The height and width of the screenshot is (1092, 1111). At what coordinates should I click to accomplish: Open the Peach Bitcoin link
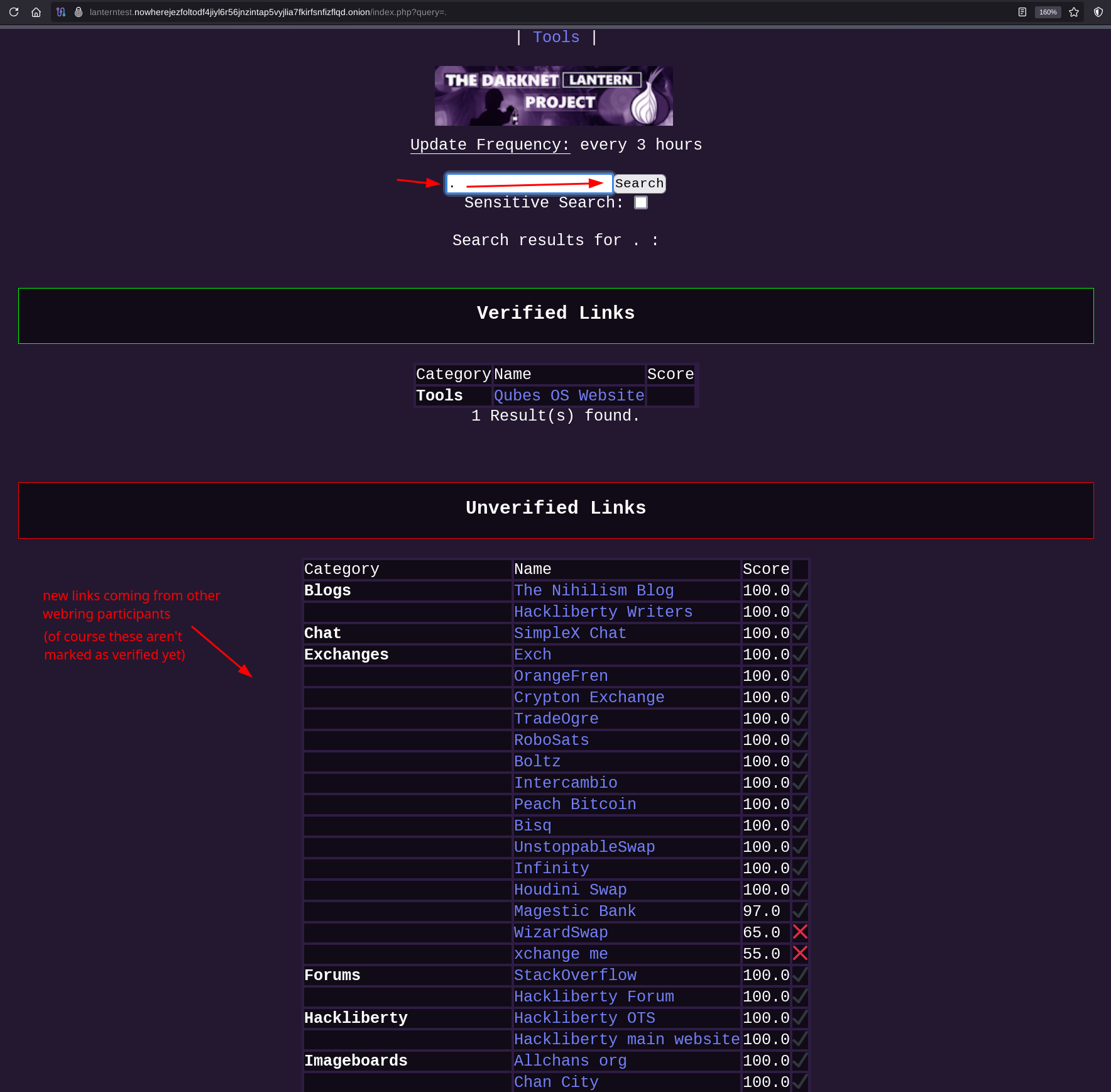(x=574, y=804)
